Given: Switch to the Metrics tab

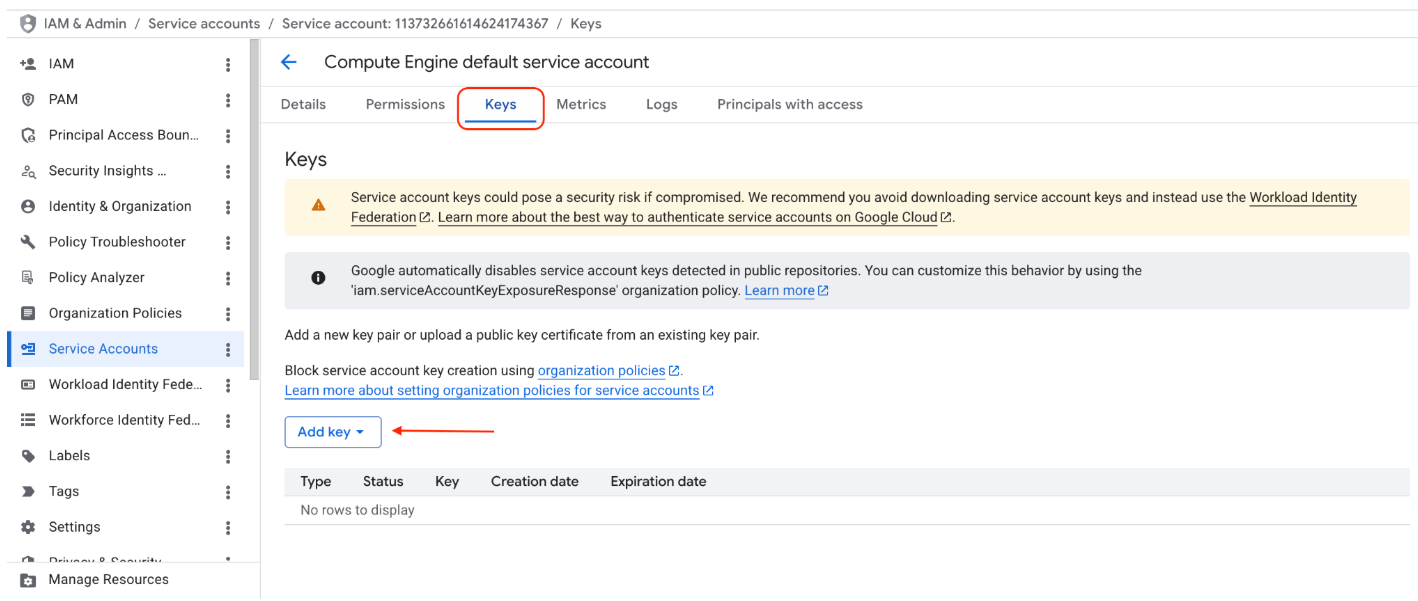Looking at the screenshot, I should click(x=581, y=104).
